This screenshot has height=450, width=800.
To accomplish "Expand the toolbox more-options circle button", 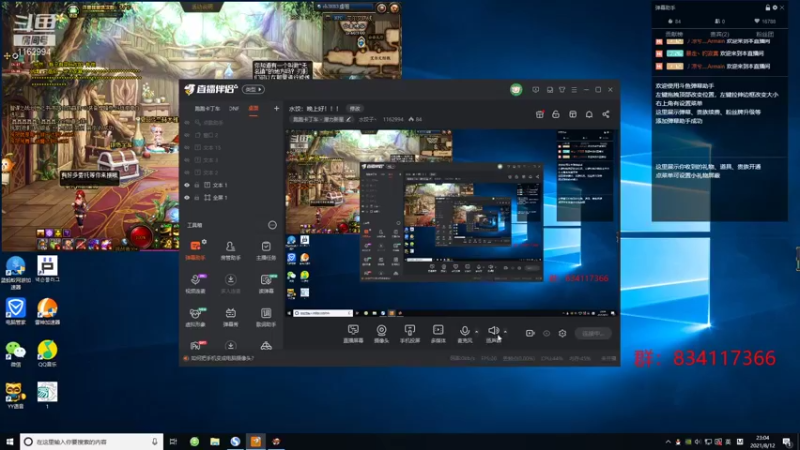I will [x=272, y=225].
